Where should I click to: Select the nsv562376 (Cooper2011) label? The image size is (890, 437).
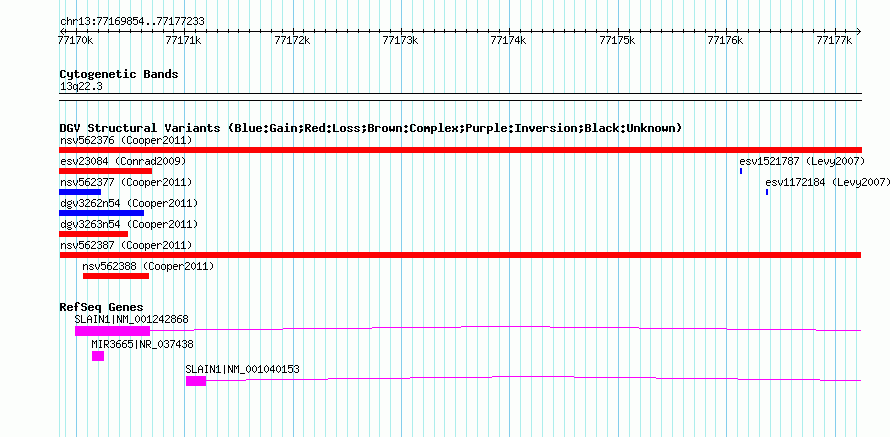point(126,140)
